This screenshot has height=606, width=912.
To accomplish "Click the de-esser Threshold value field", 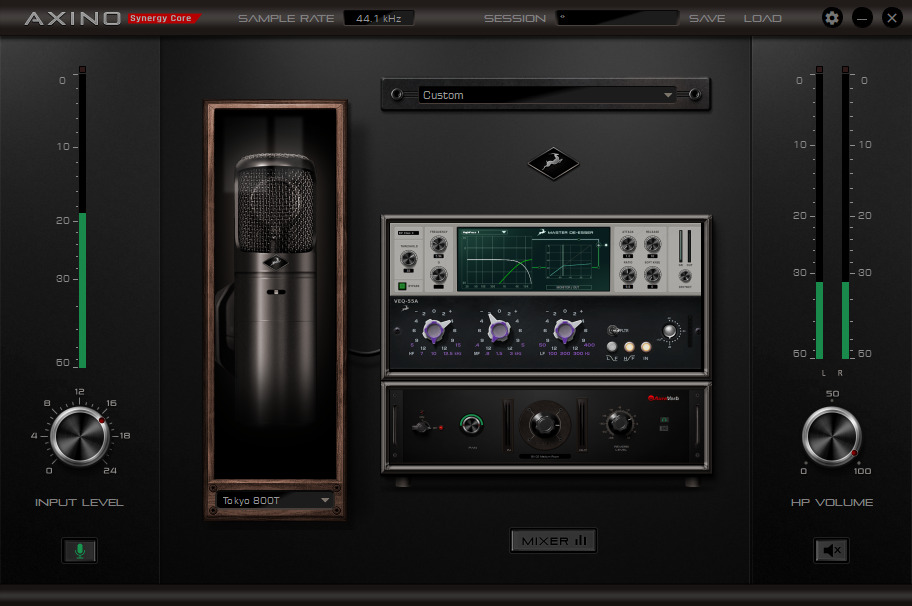I will [409, 270].
